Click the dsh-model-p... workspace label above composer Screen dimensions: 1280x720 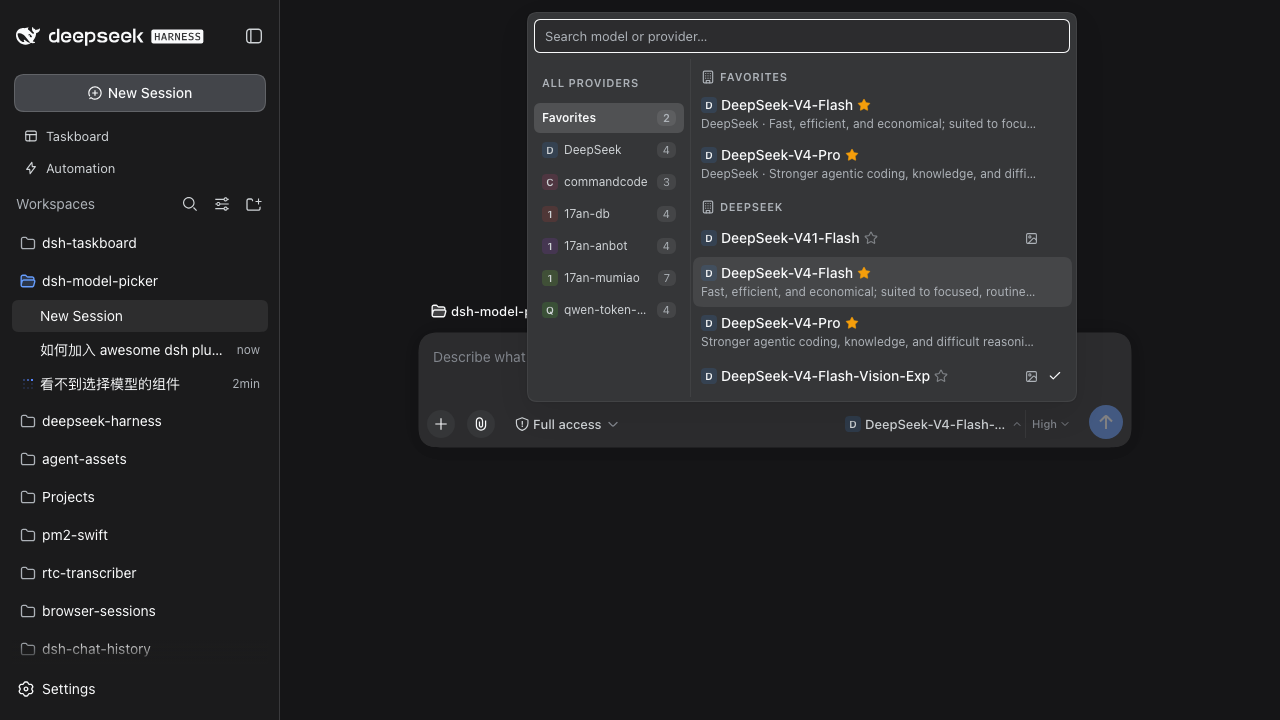tap(479, 311)
